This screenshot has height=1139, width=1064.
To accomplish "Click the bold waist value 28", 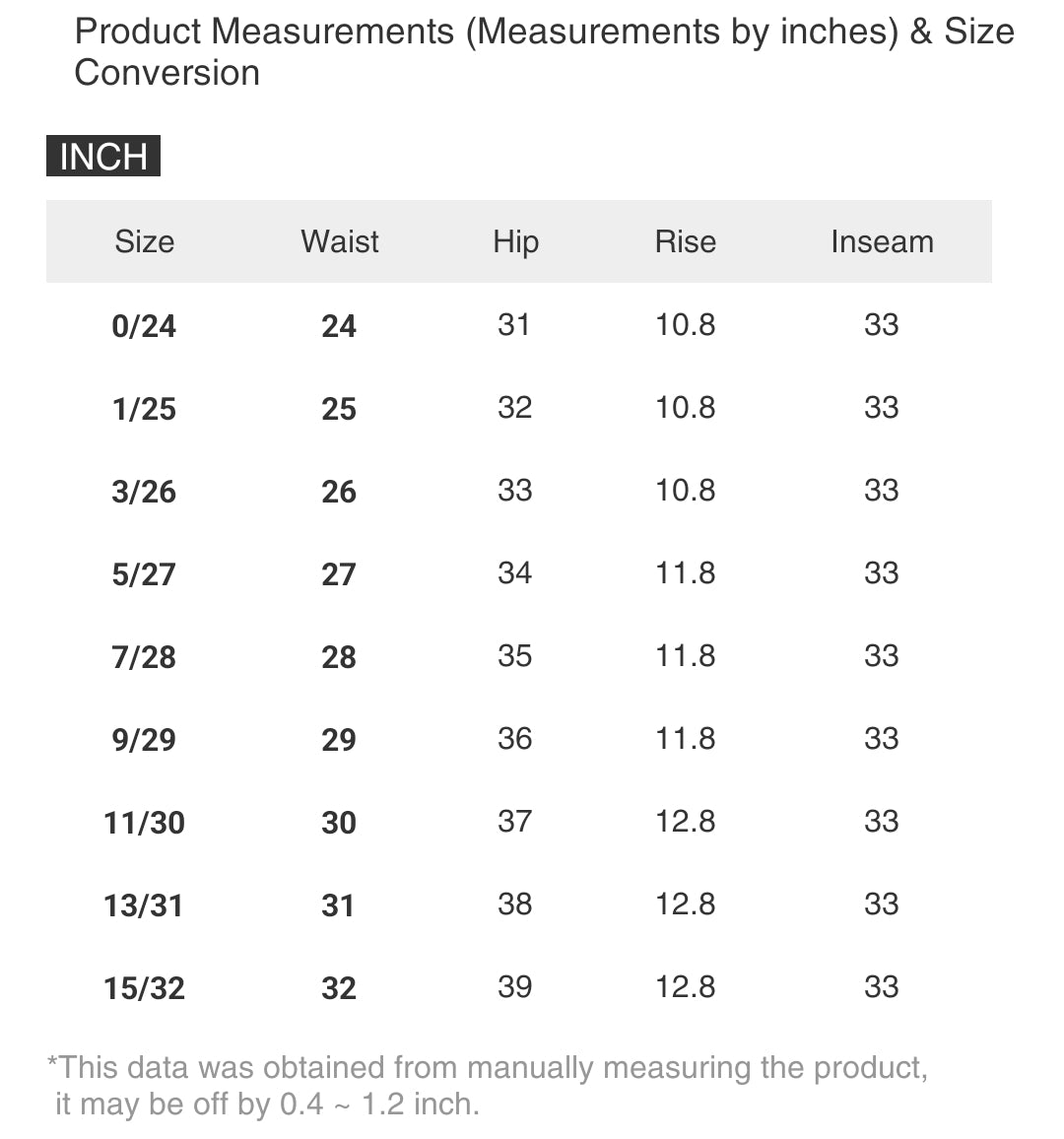I will pyautogui.click(x=339, y=657).
